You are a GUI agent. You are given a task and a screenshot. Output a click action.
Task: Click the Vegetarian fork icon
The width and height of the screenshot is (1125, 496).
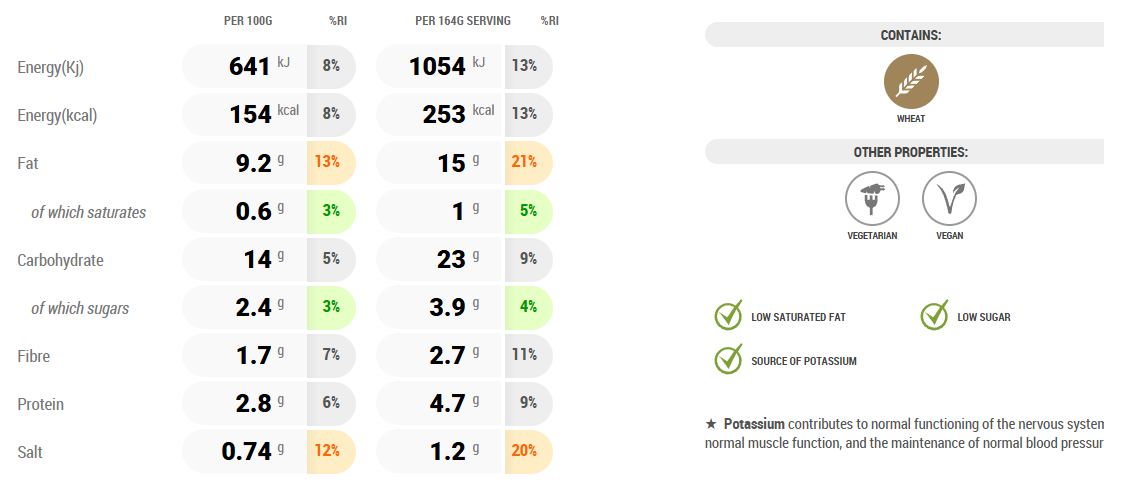[872, 198]
